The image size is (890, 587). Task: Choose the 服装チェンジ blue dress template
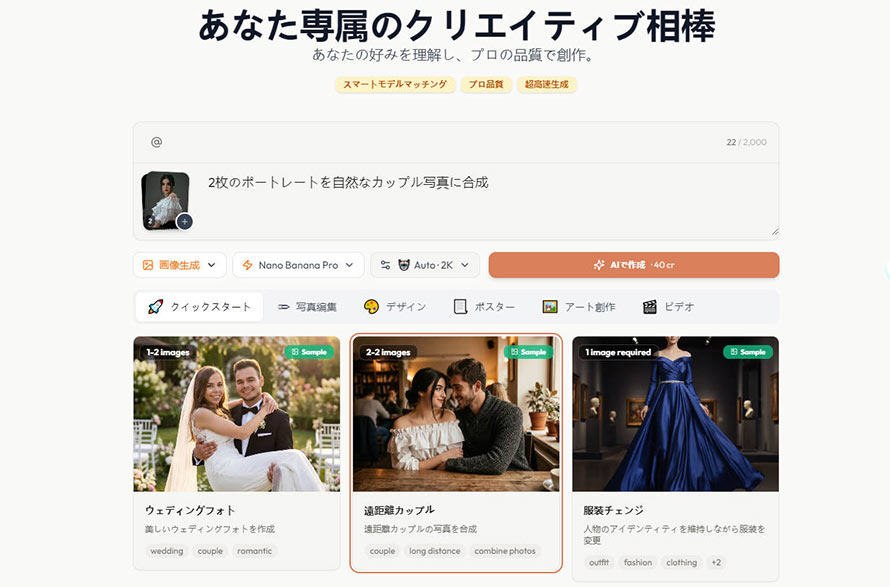pyautogui.click(x=675, y=414)
